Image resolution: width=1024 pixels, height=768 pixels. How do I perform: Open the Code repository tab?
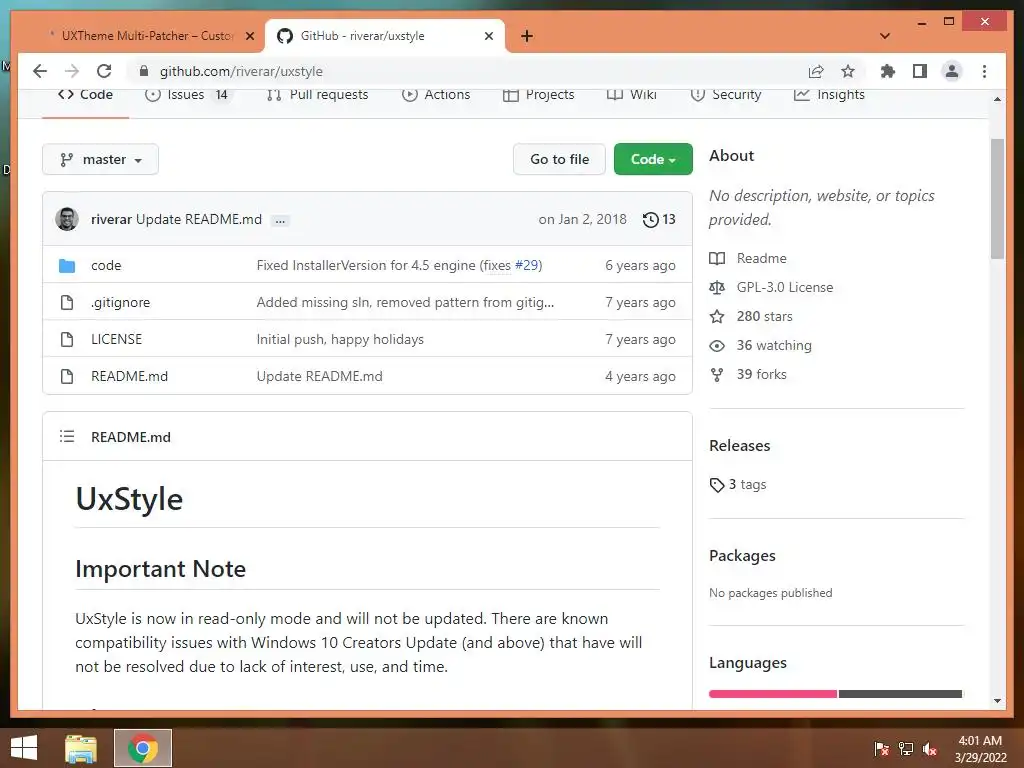[x=86, y=95]
